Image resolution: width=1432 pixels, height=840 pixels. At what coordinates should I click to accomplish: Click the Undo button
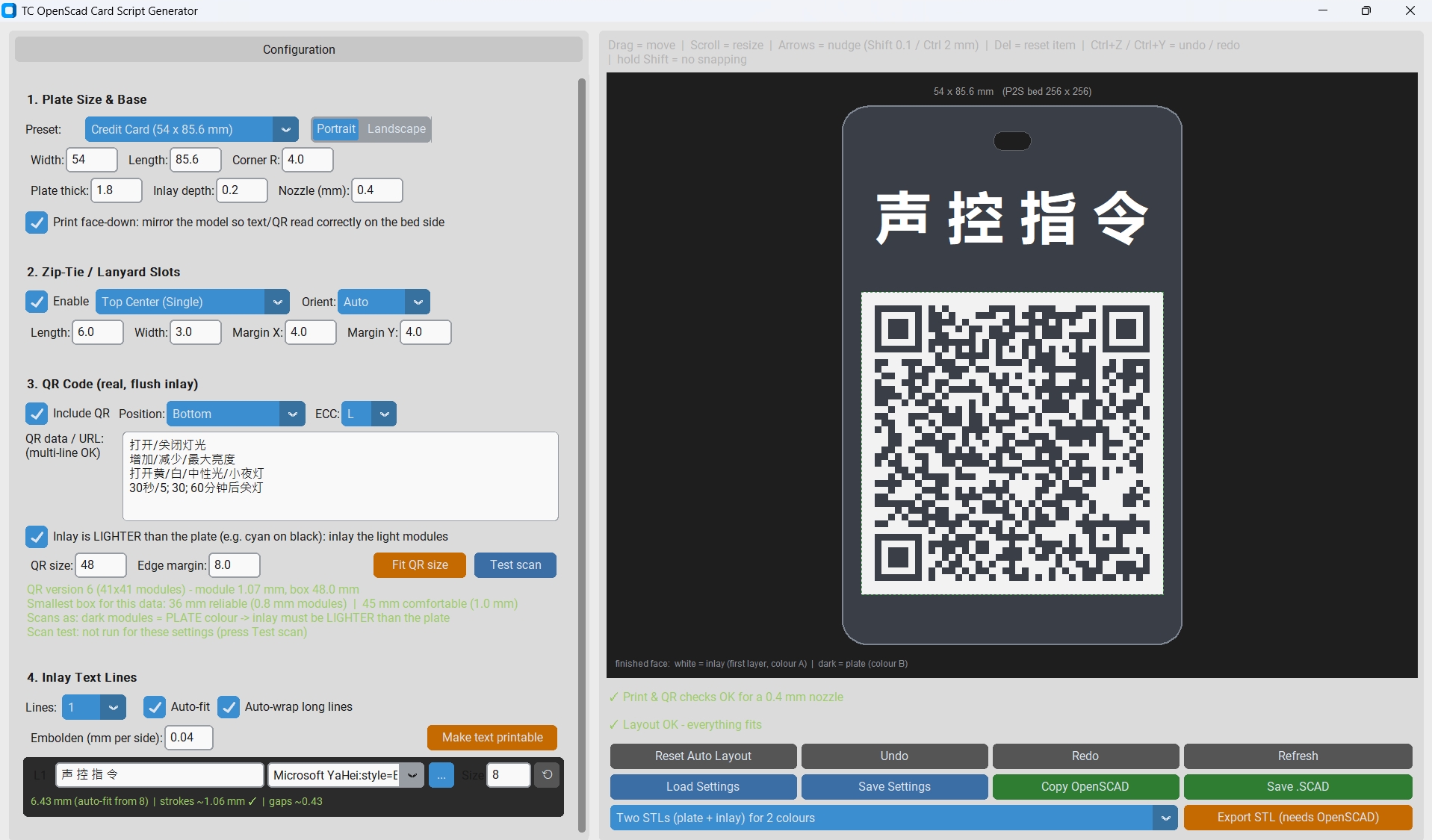tap(894, 756)
